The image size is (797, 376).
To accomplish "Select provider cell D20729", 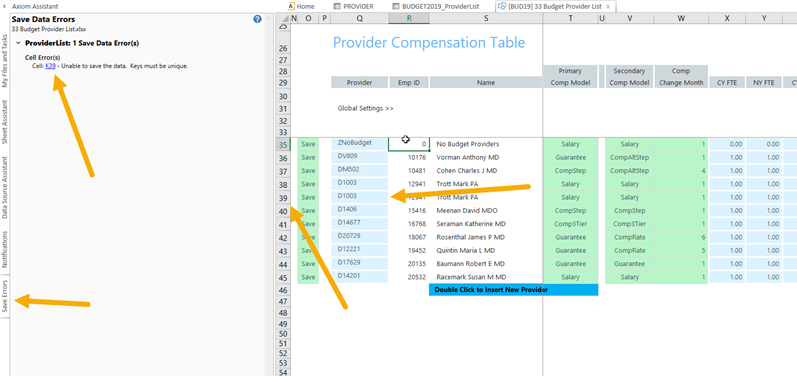I will 359,236.
